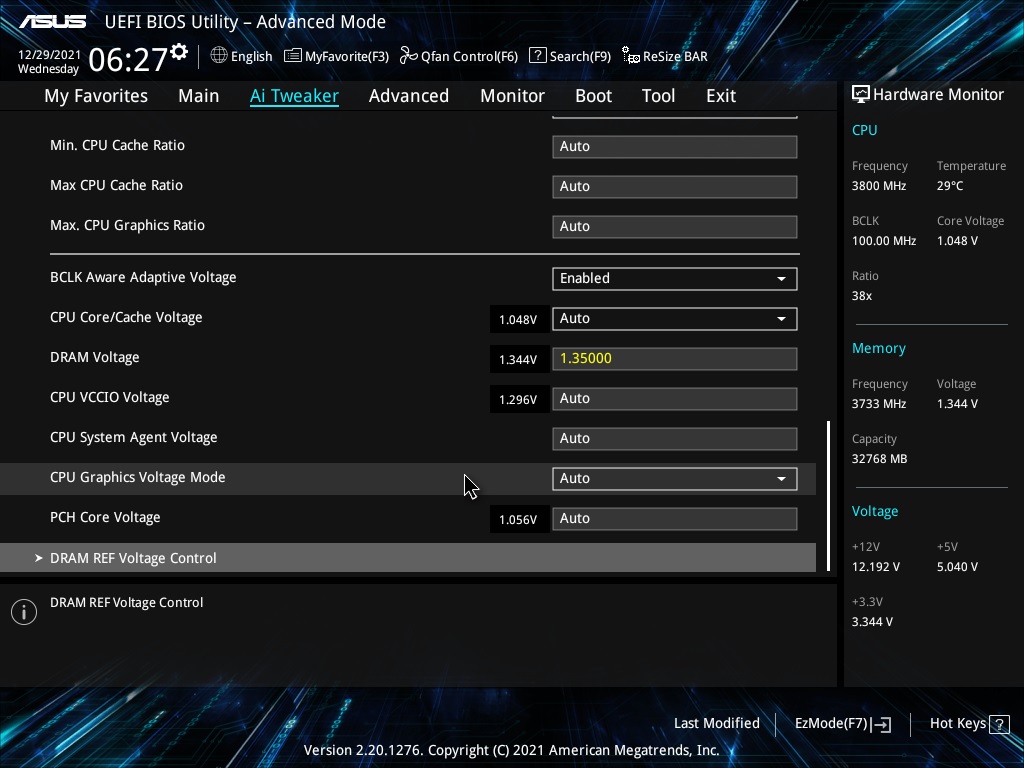Click Last Modified button
Image resolution: width=1024 pixels, height=768 pixels.
pyautogui.click(x=716, y=724)
